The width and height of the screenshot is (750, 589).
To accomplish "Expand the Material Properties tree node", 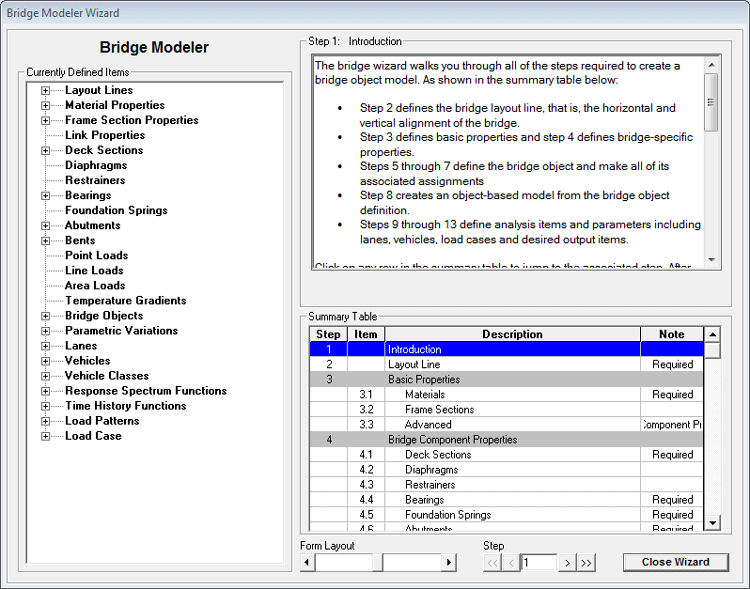I will (46, 106).
